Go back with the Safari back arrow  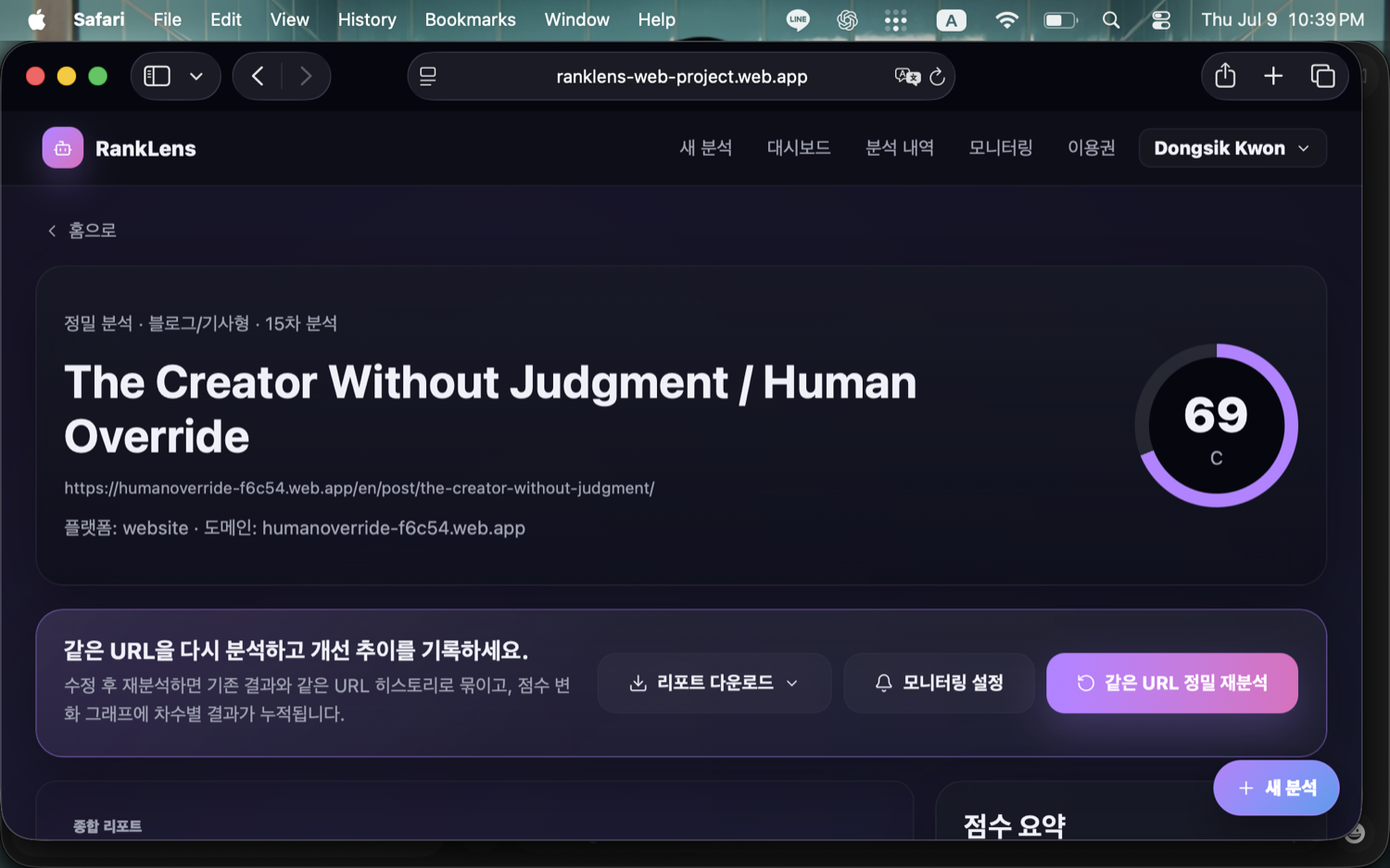coord(259,76)
